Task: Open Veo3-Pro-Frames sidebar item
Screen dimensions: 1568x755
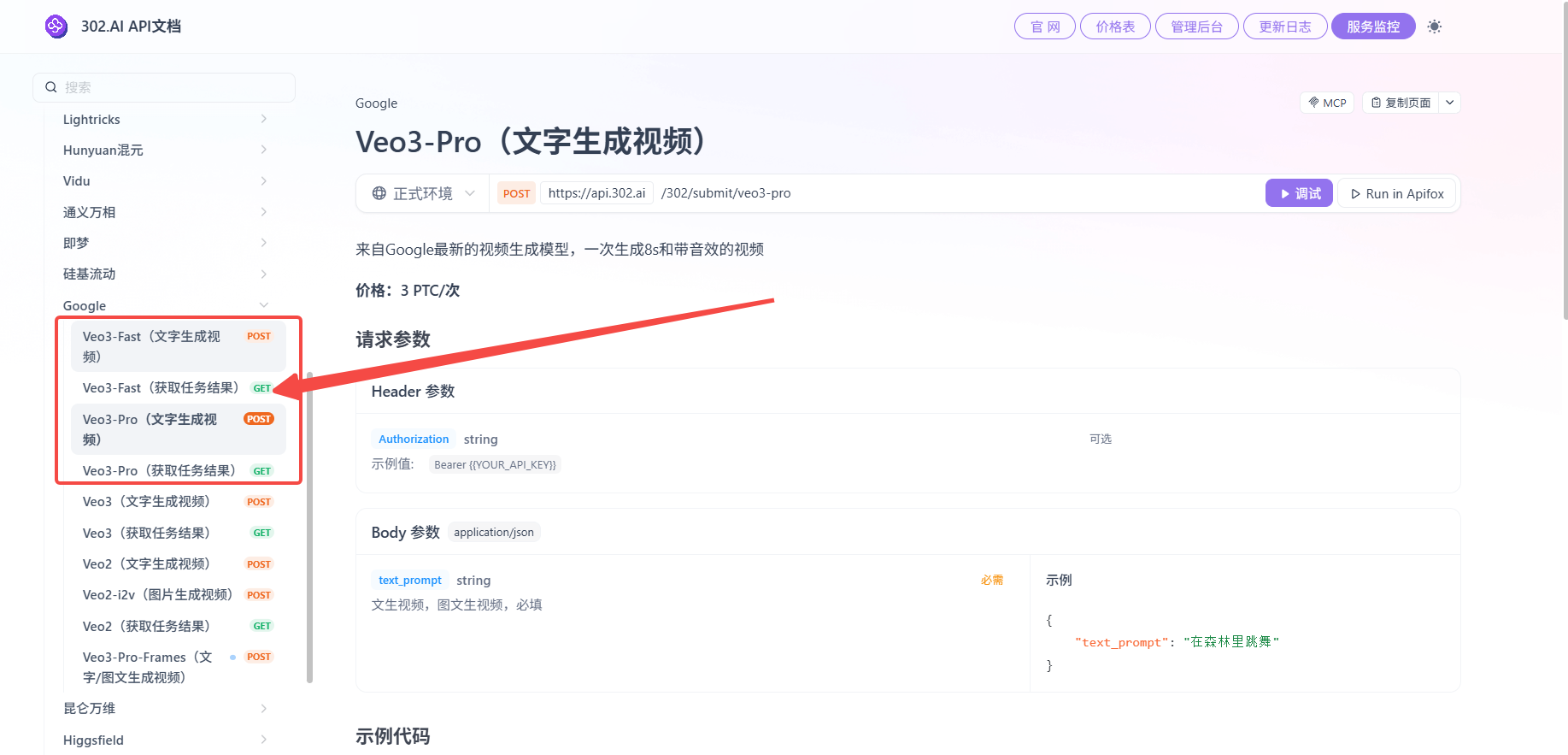Action: (x=178, y=667)
